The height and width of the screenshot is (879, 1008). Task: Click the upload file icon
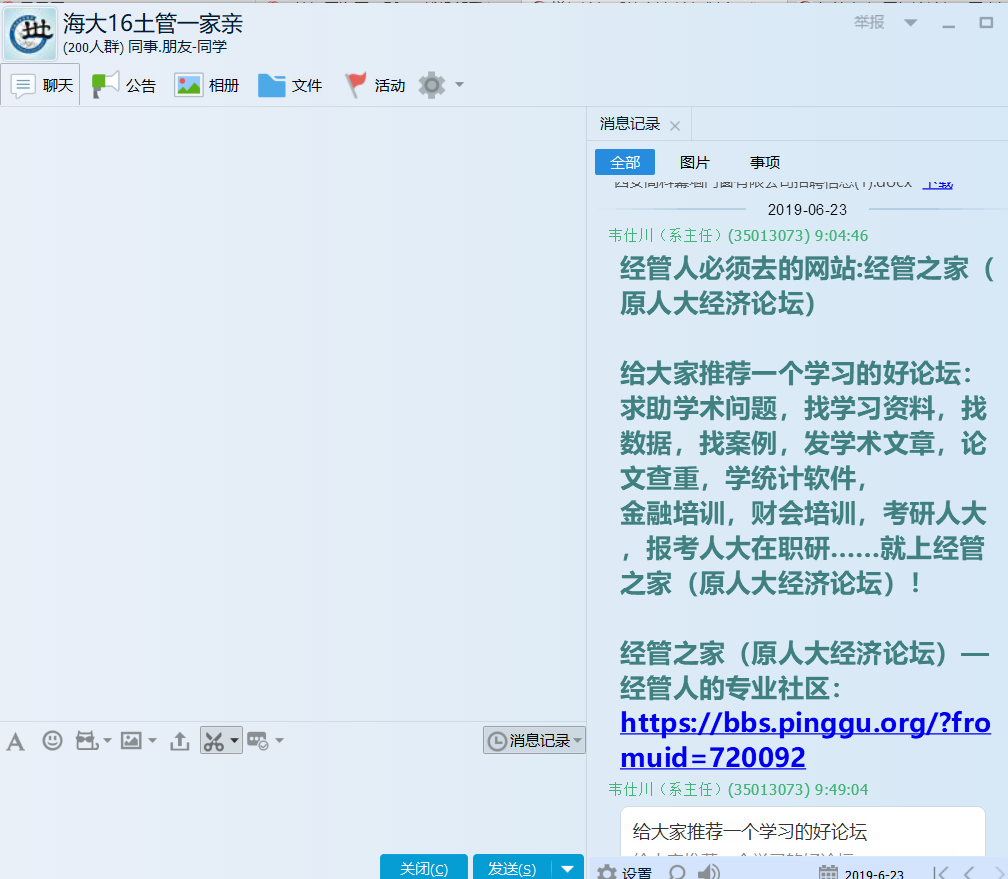click(180, 741)
